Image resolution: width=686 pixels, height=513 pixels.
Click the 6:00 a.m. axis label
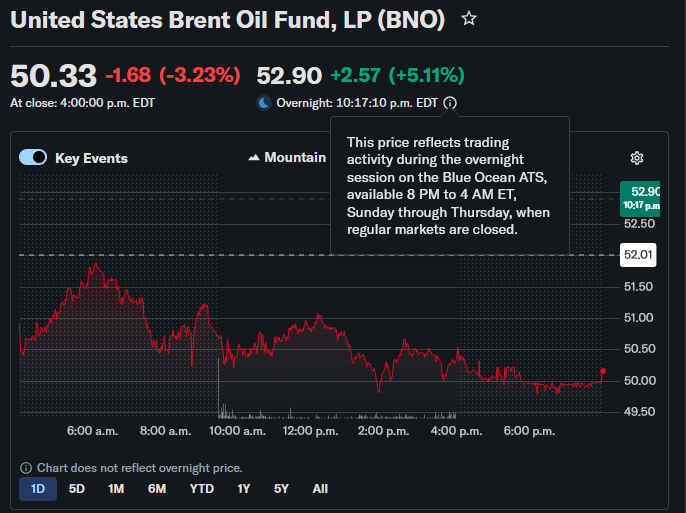click(92, 431)
